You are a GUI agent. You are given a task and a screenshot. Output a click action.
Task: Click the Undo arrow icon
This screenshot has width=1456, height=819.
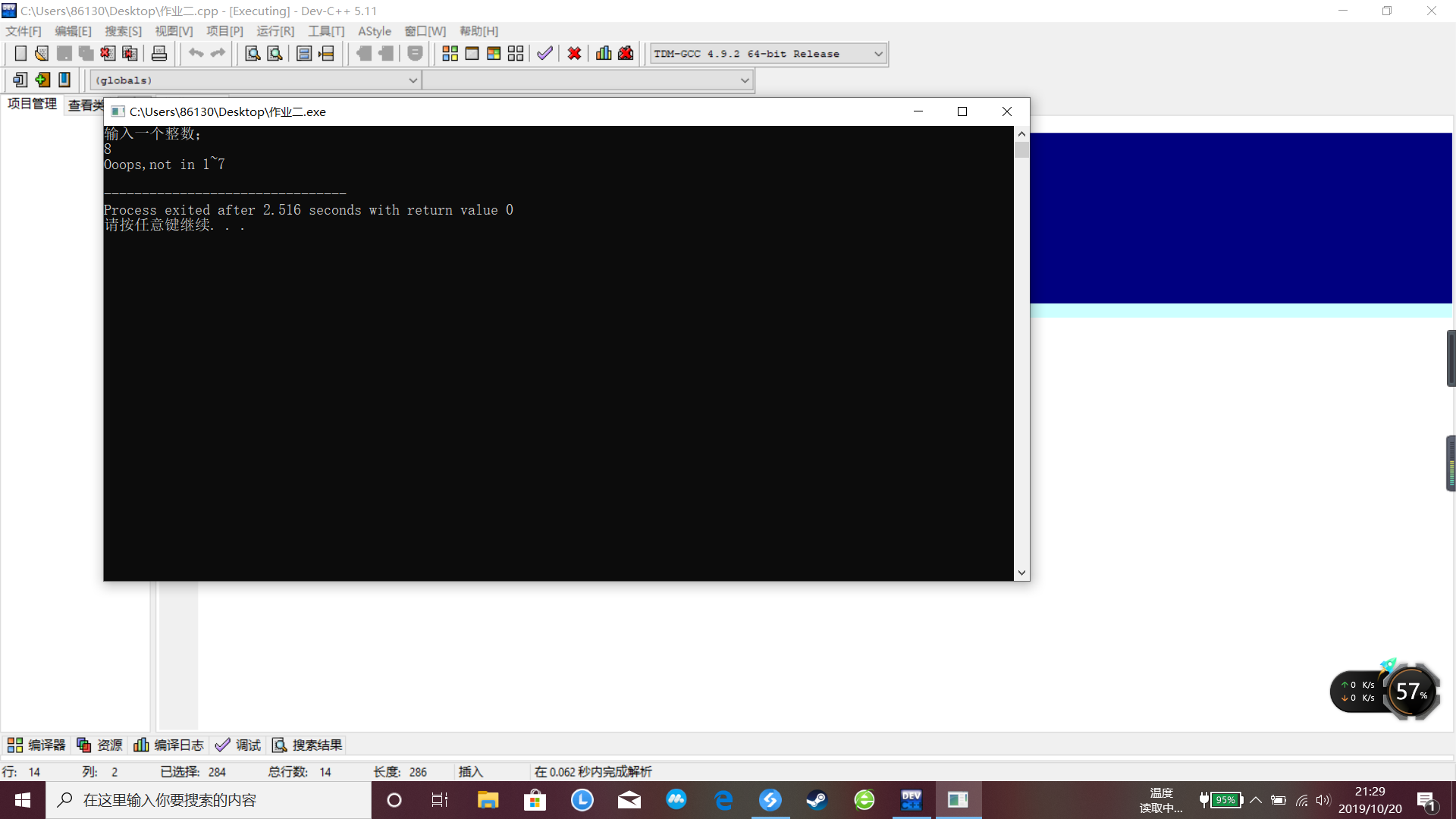pyautogui.click(x=196, y=53)
